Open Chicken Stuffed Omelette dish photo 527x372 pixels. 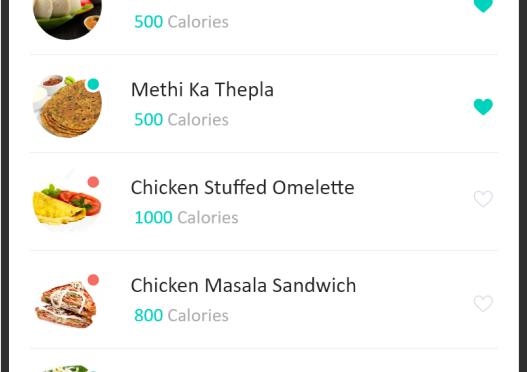(x=68, y=204)
